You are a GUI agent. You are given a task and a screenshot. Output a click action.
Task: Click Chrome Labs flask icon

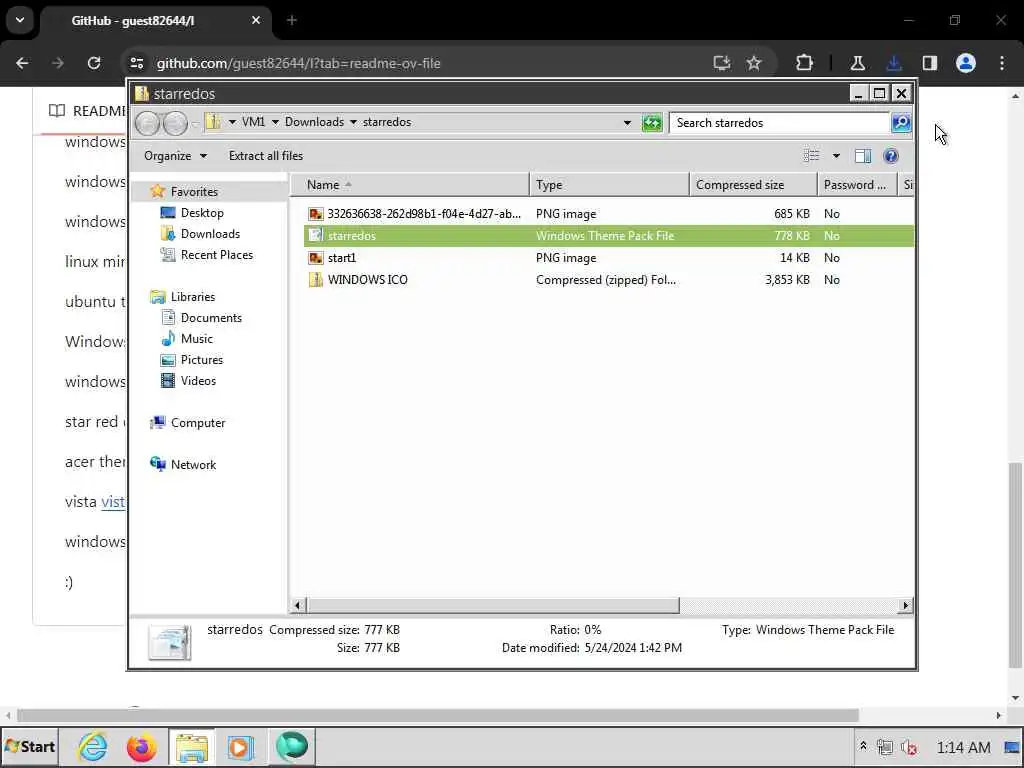click(857, 63)
